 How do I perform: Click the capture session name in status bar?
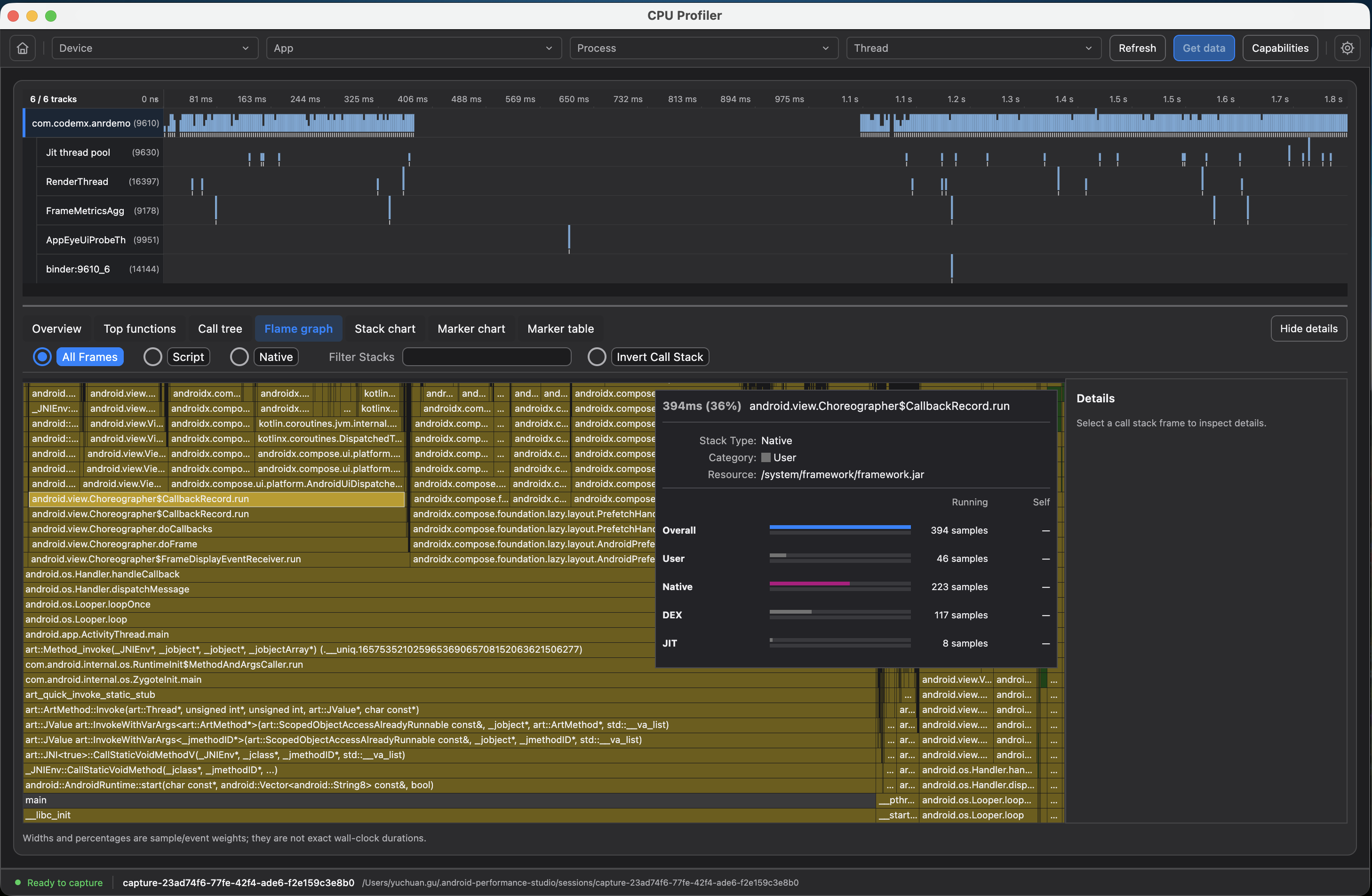[238, 882]
